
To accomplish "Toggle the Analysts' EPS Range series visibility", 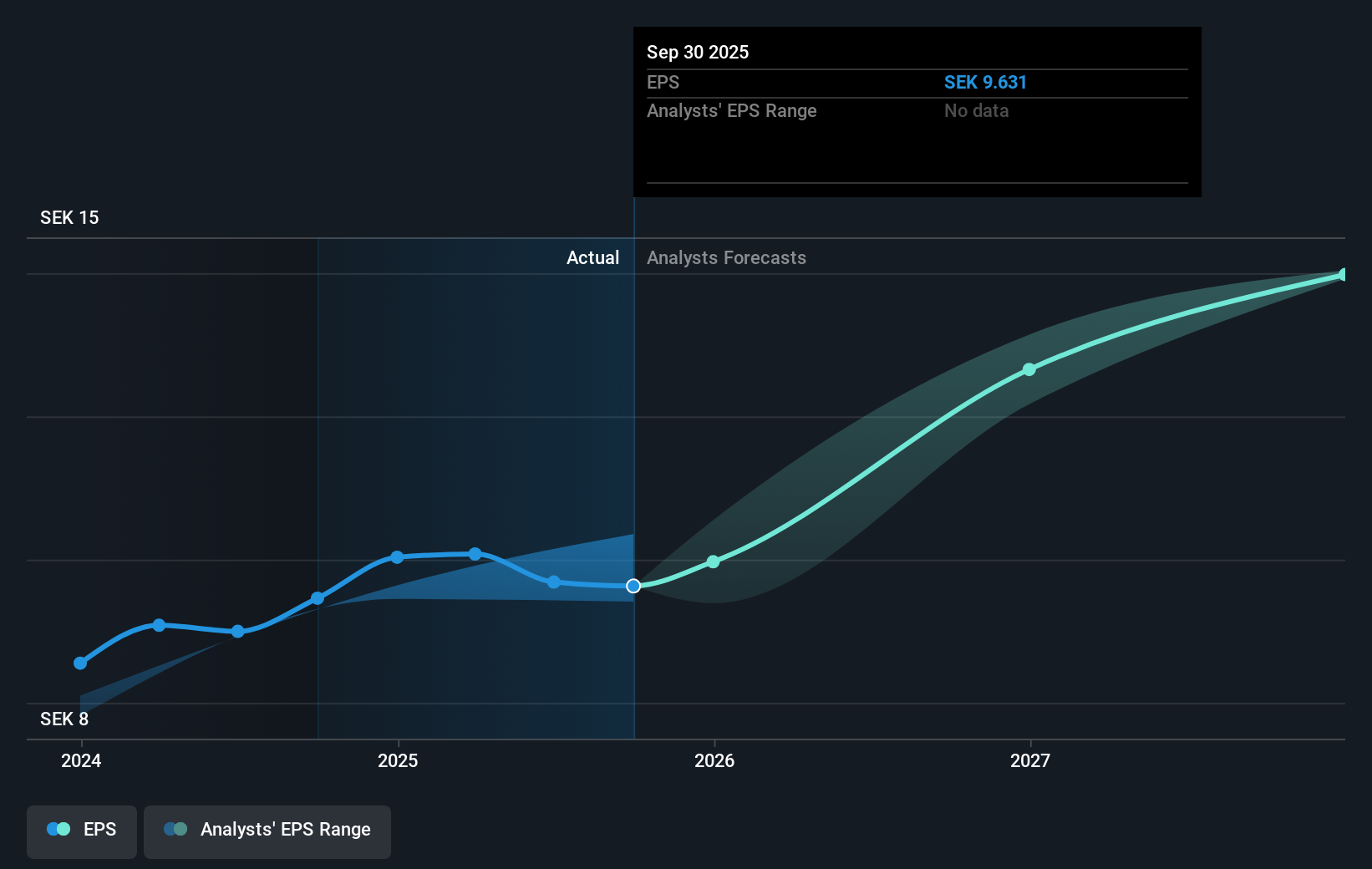I will click(267, 831).
